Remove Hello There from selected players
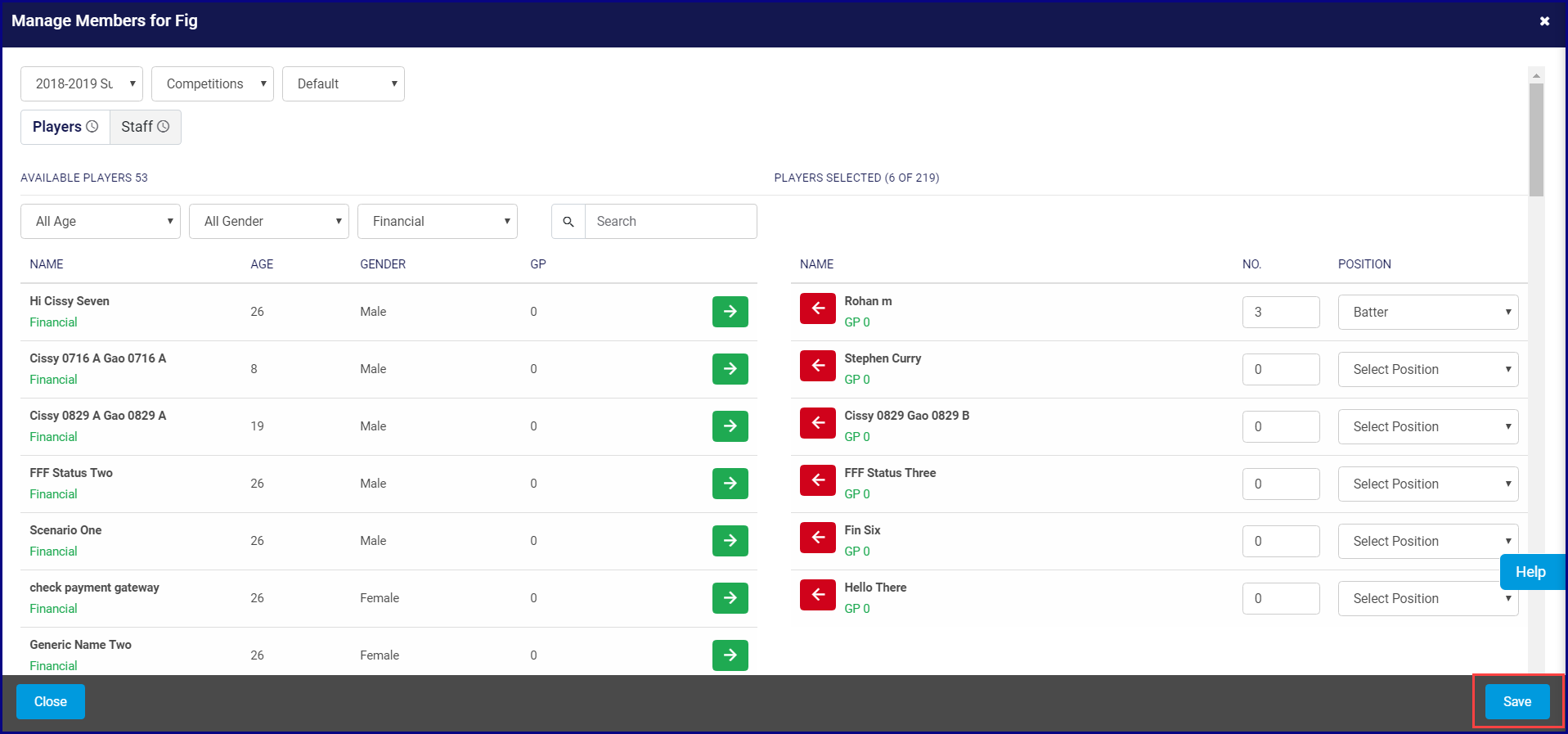 pos(817,595)
